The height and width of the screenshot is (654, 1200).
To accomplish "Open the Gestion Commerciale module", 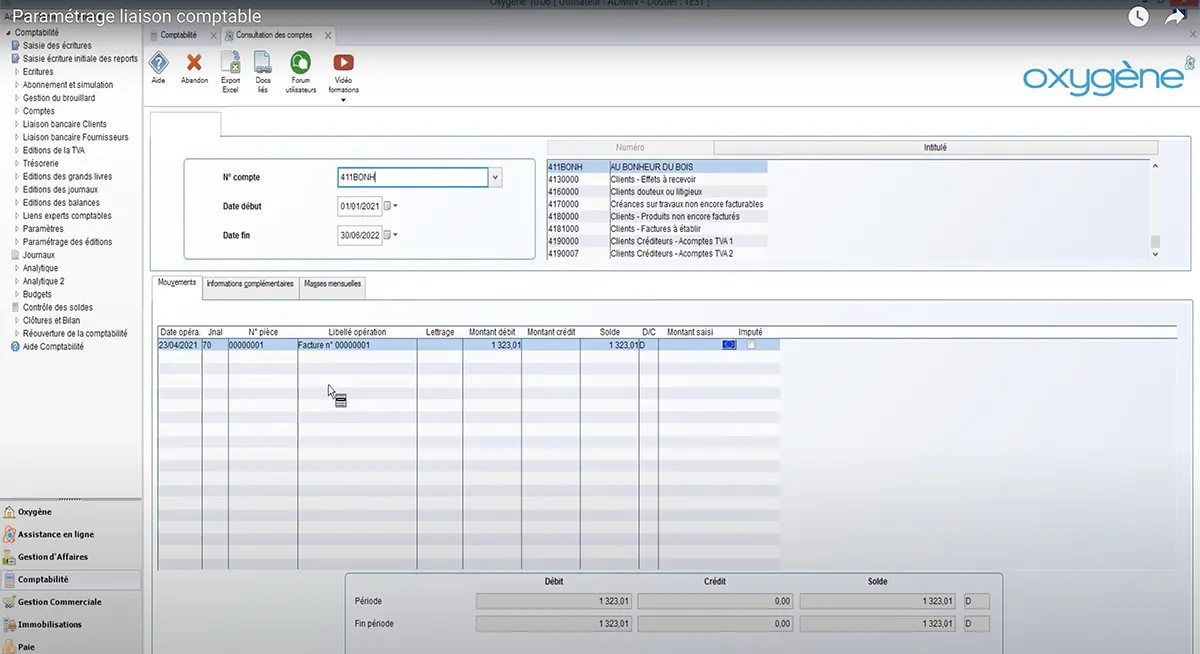I will (60, 602).
